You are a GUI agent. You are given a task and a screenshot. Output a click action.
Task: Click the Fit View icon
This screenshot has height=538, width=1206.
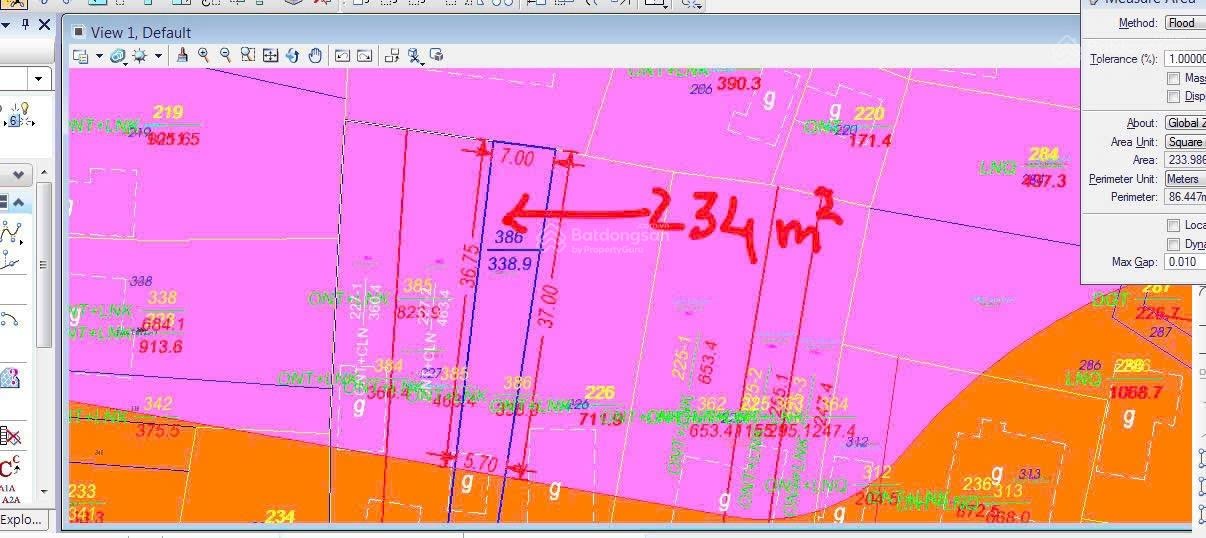(270, 56)
